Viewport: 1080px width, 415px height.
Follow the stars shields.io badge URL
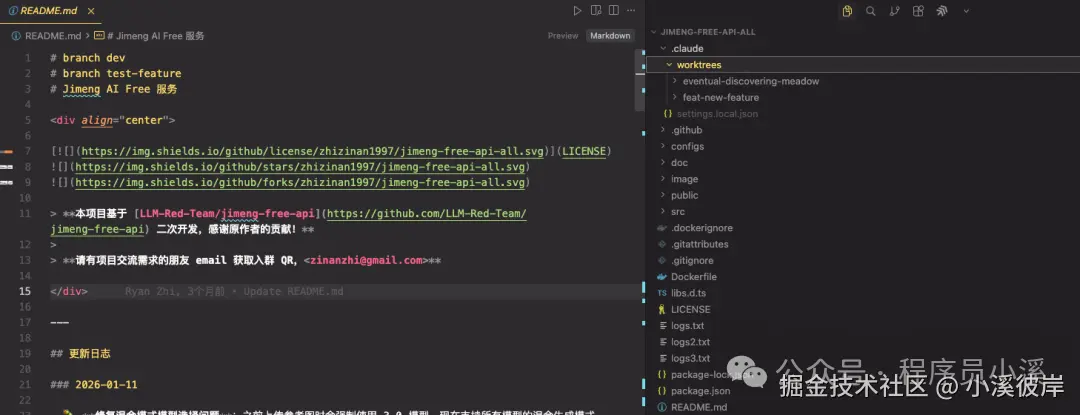(x=301, y=167)
